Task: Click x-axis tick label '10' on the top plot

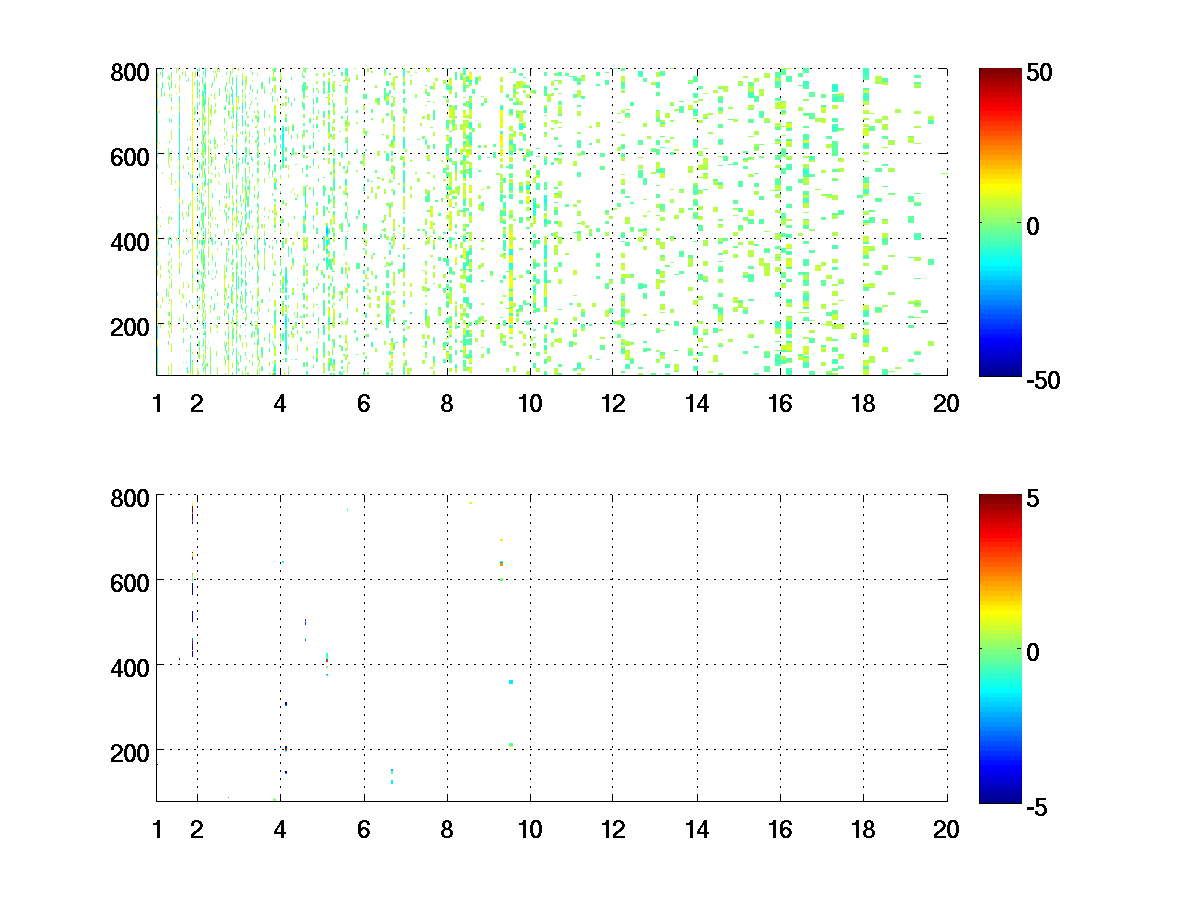Action: (530, 404)
